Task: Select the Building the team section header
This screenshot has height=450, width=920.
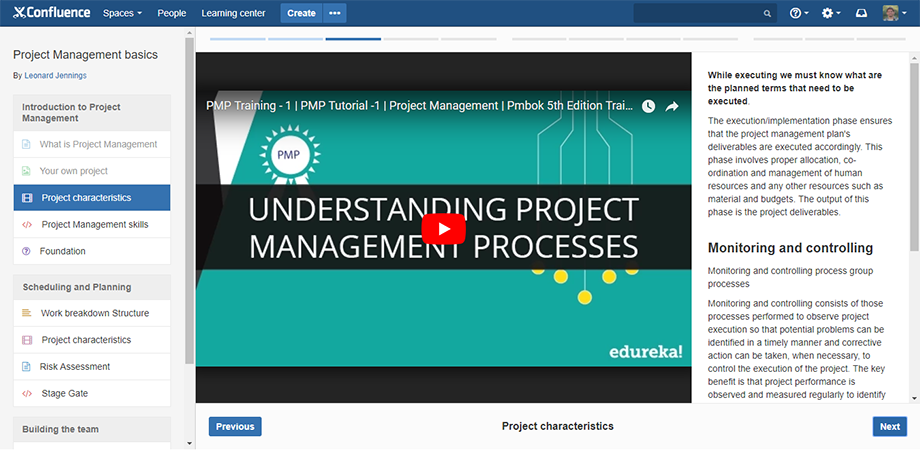Action: [x=92, y=429]
